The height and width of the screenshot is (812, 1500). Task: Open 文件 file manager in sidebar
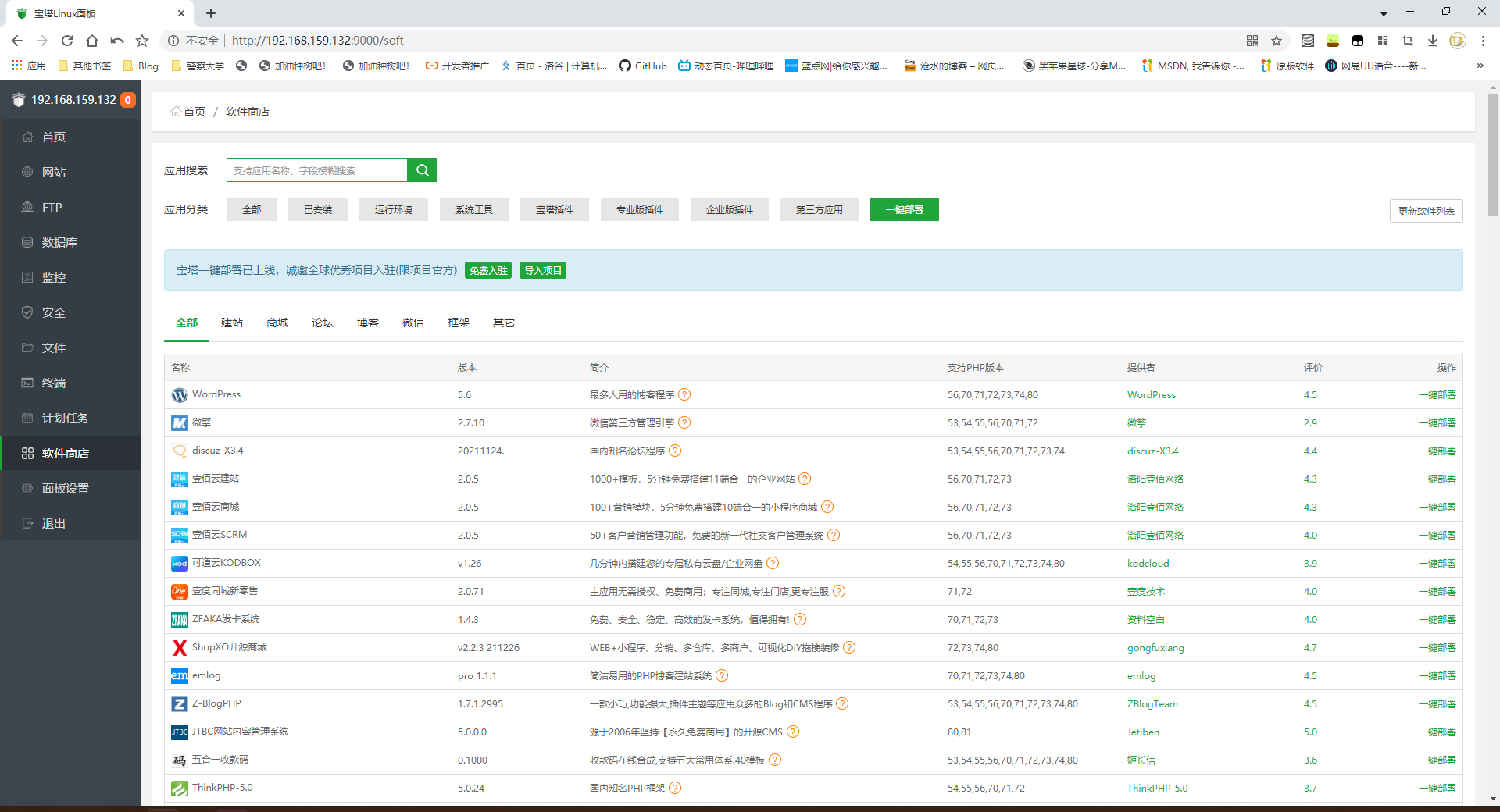pyautogui.click(x=53, y=347)
